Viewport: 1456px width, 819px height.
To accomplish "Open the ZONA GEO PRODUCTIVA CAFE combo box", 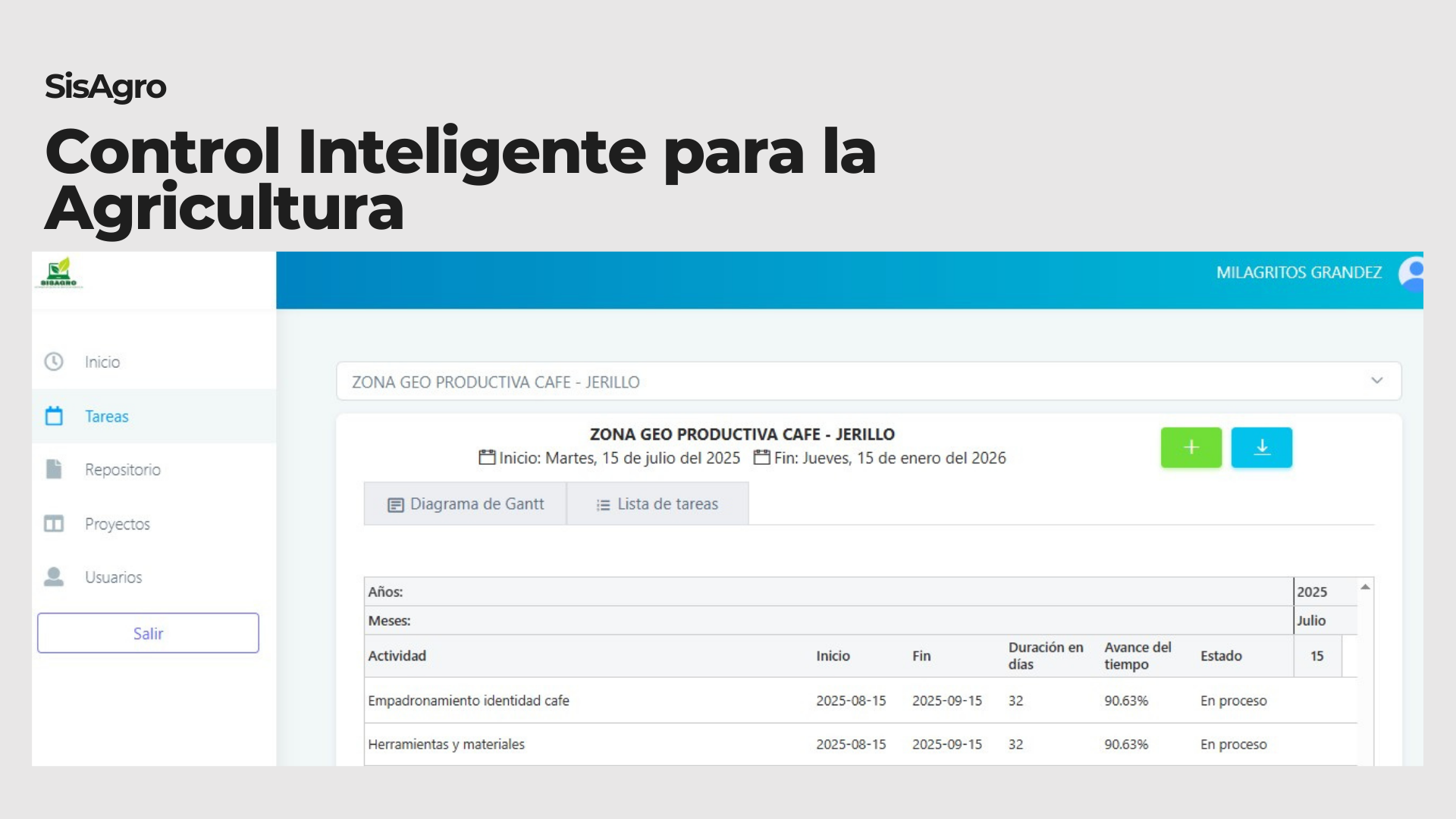I will pos(834,381).
